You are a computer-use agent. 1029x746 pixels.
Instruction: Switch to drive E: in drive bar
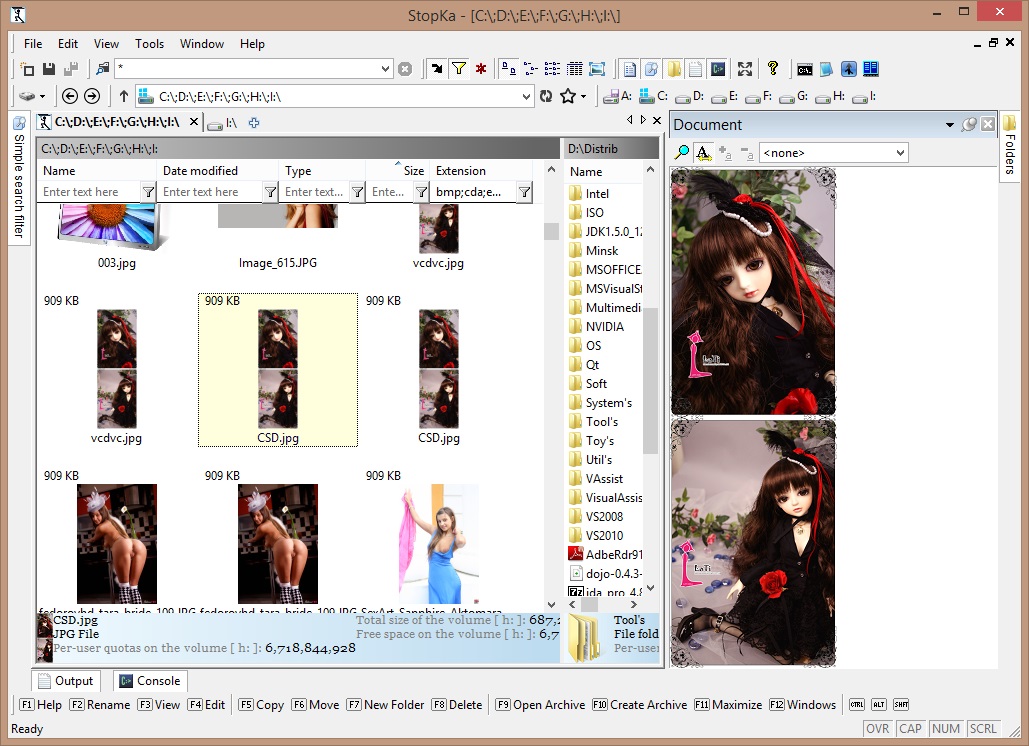coord(724,96)
